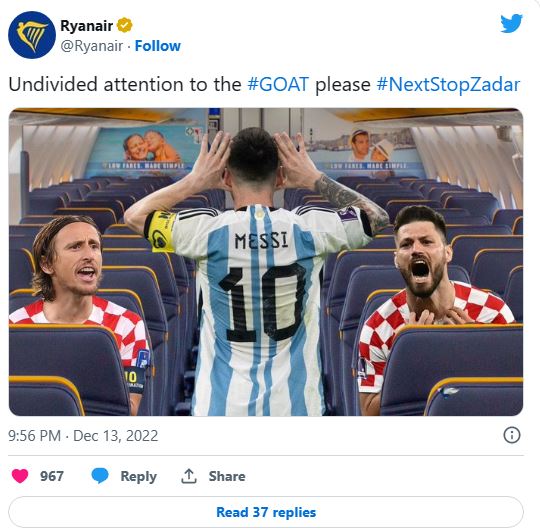
Task: Click the blue reply speech bubble icon
Action: click(100, 476)
